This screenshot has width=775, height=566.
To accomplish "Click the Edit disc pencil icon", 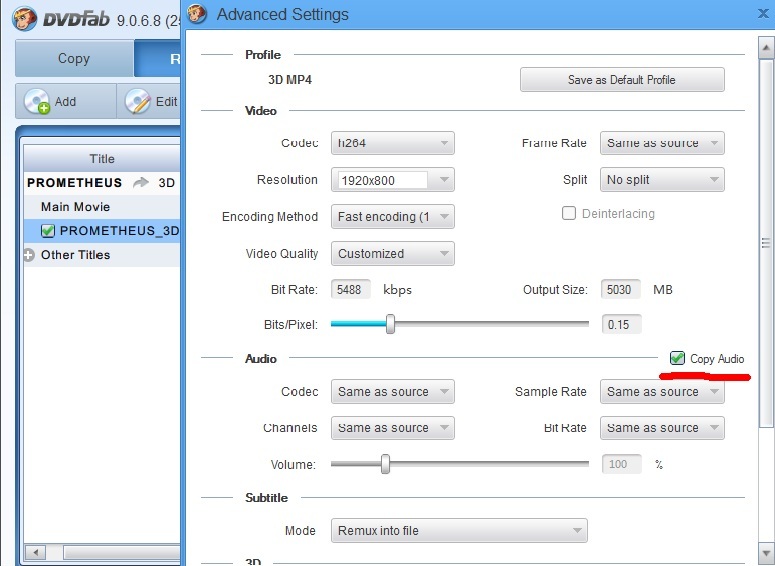I will pyautogui.click(x=137, y=101).
